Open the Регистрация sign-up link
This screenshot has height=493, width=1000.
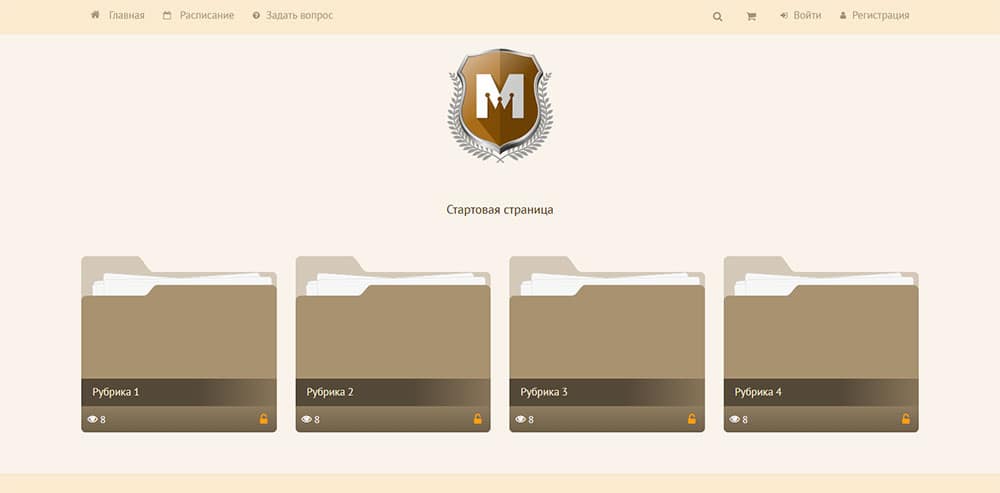point(875,16)
